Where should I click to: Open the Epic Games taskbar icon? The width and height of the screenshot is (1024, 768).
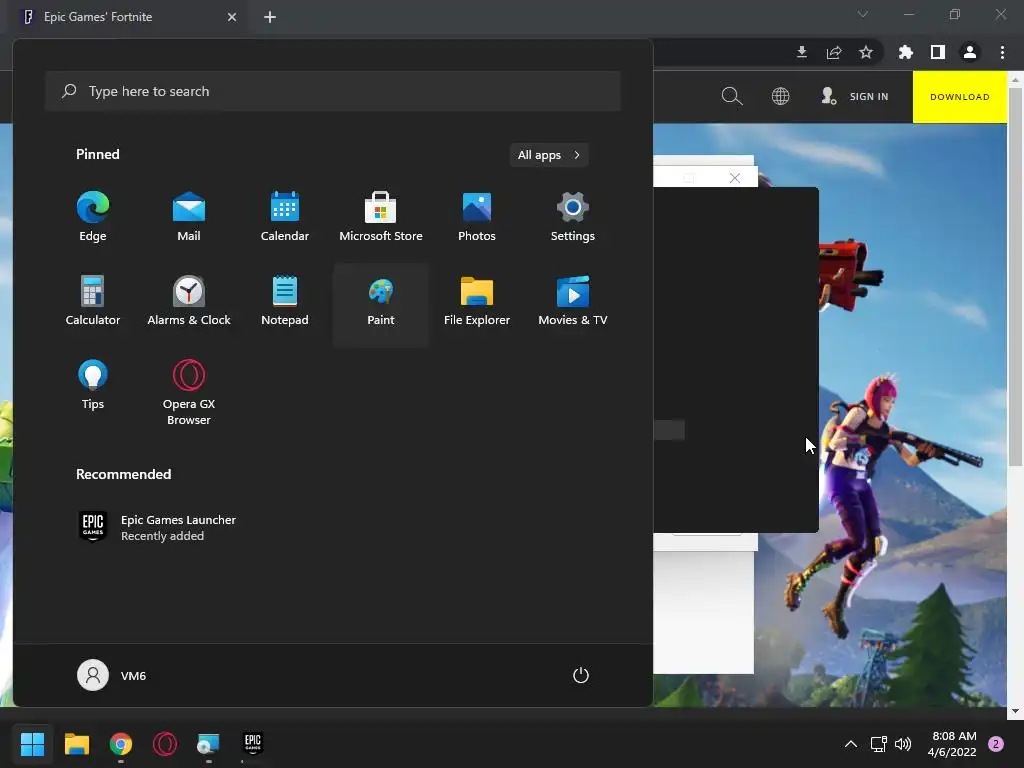click(253, 743)
